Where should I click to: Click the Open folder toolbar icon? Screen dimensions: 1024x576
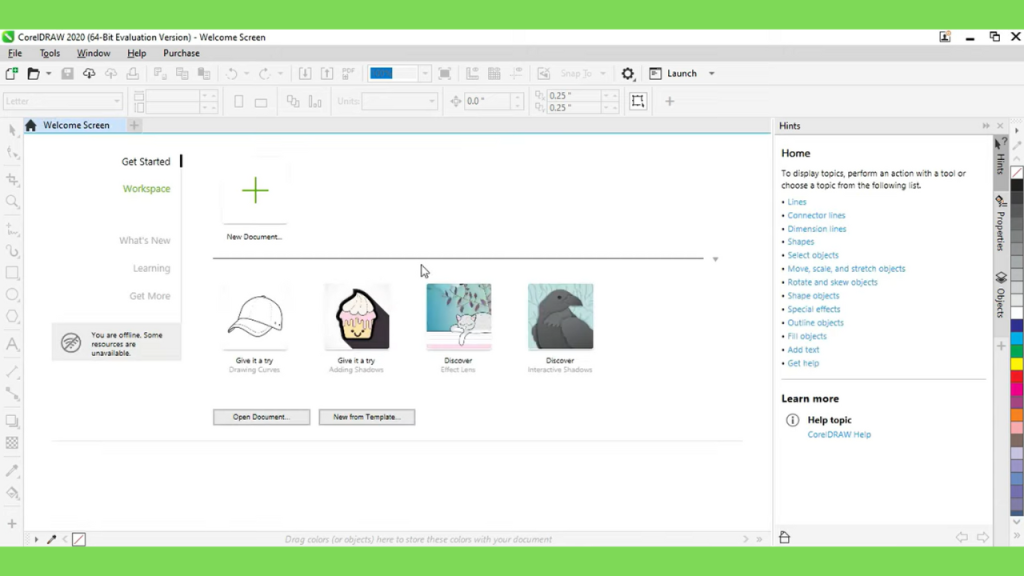pyautogui.click(x=33, y=73)
